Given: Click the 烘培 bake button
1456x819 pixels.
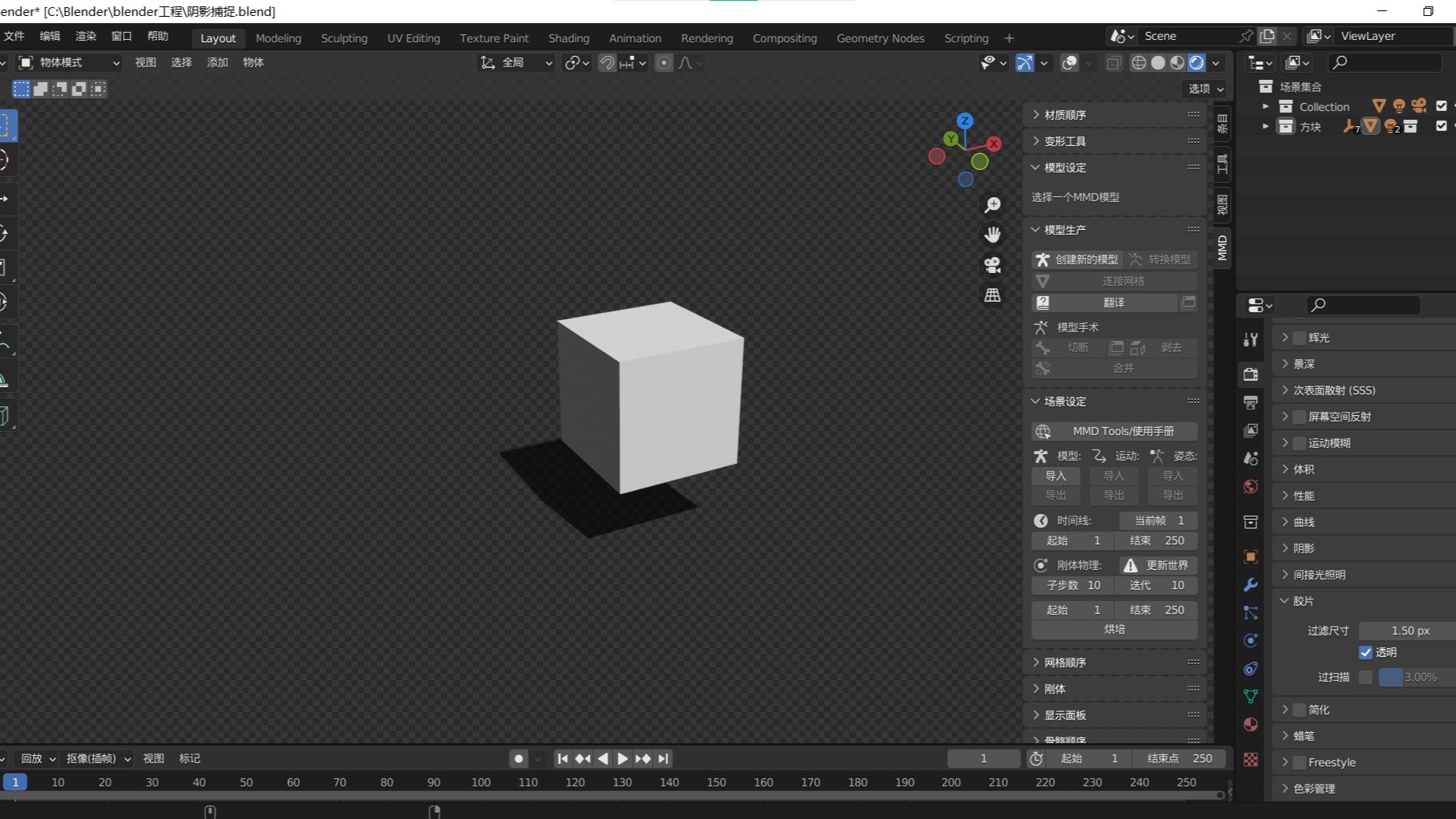Looking at the screenshot, I should tap(1114, 630).
